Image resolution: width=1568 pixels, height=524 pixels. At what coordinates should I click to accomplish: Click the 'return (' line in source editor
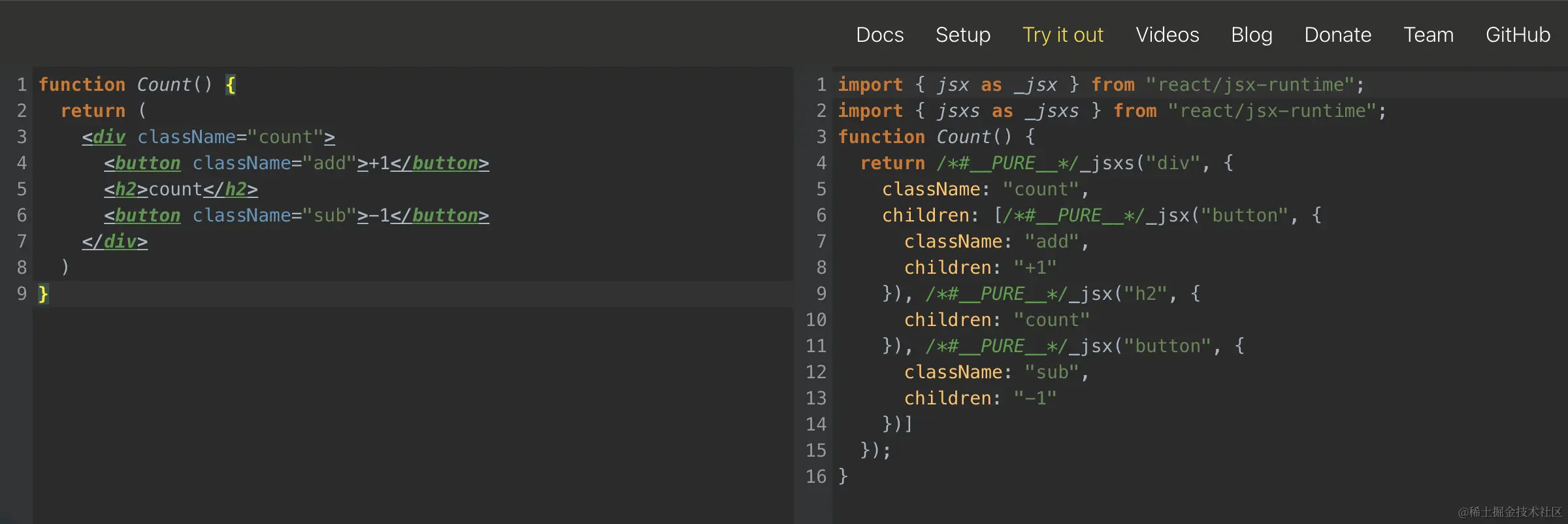click(x=104, y=110)
